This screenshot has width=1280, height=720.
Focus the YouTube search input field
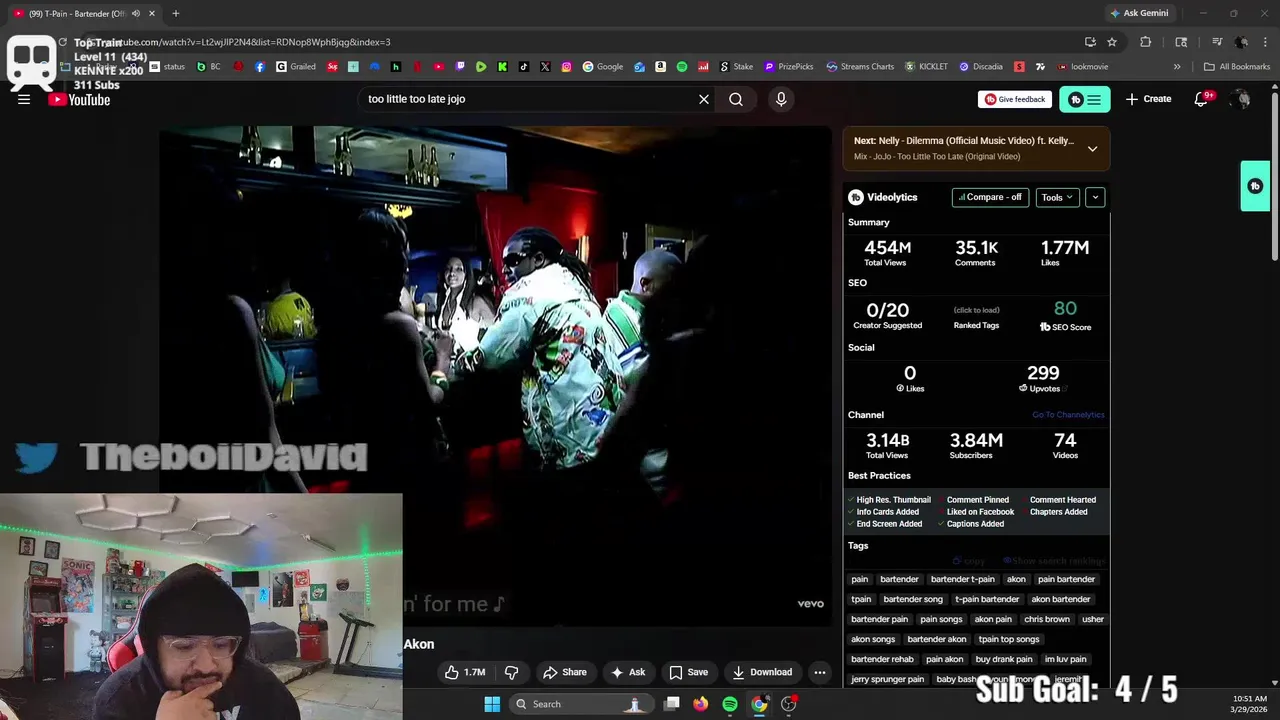[525, 99]
